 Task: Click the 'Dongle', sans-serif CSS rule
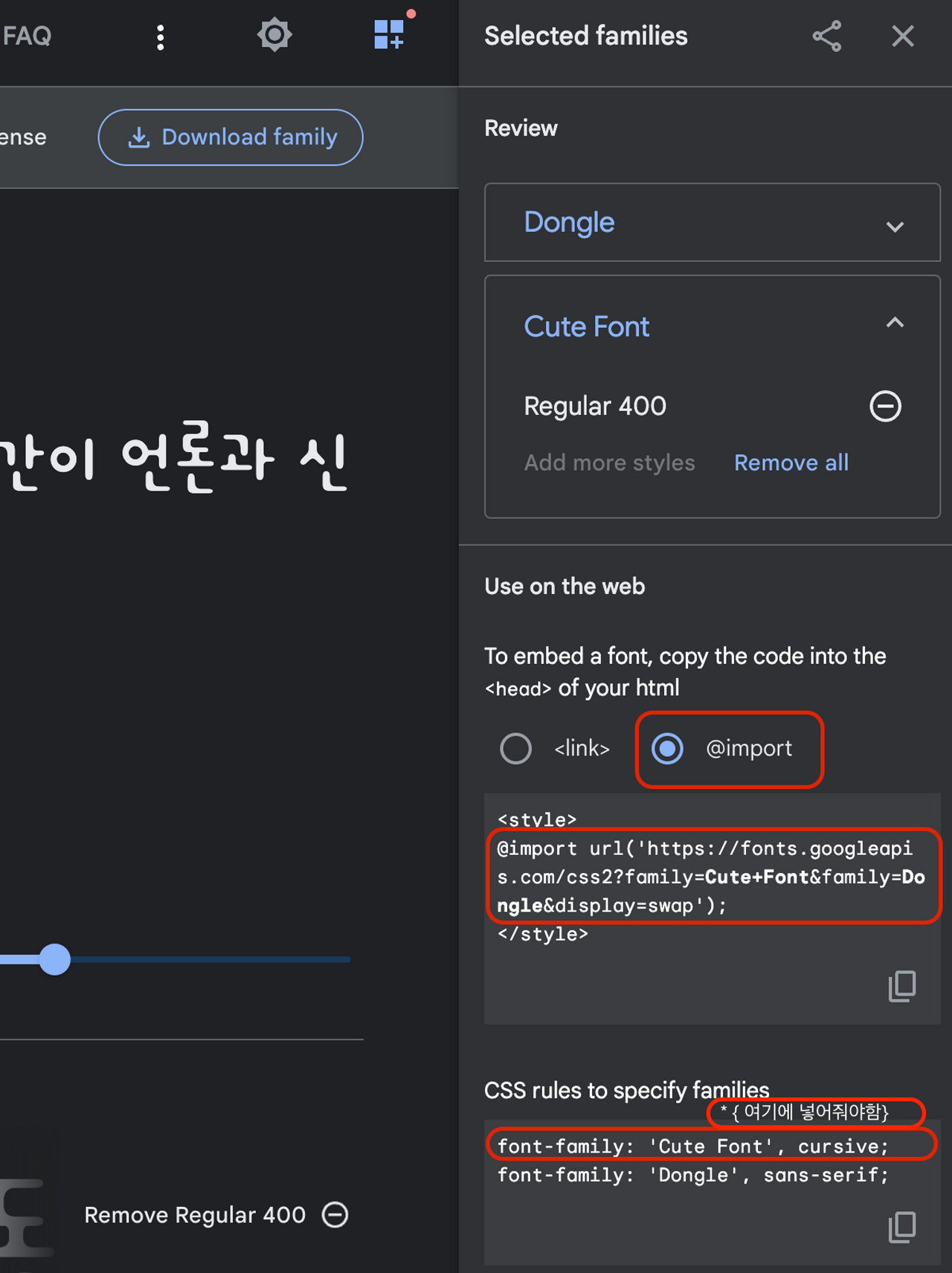[x=692, y=1175]
